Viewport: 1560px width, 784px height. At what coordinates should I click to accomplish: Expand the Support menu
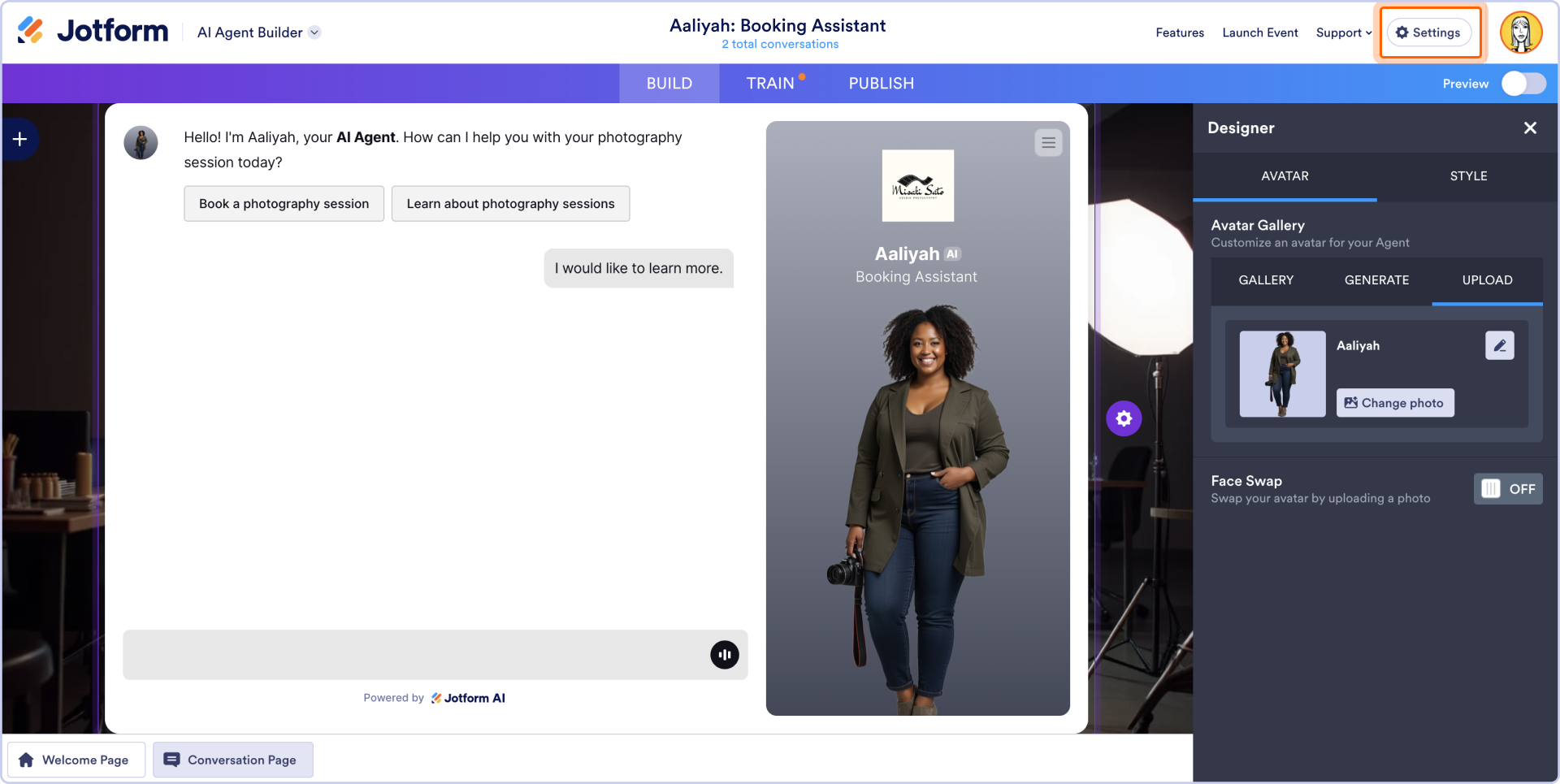(x=1344, y=32)
